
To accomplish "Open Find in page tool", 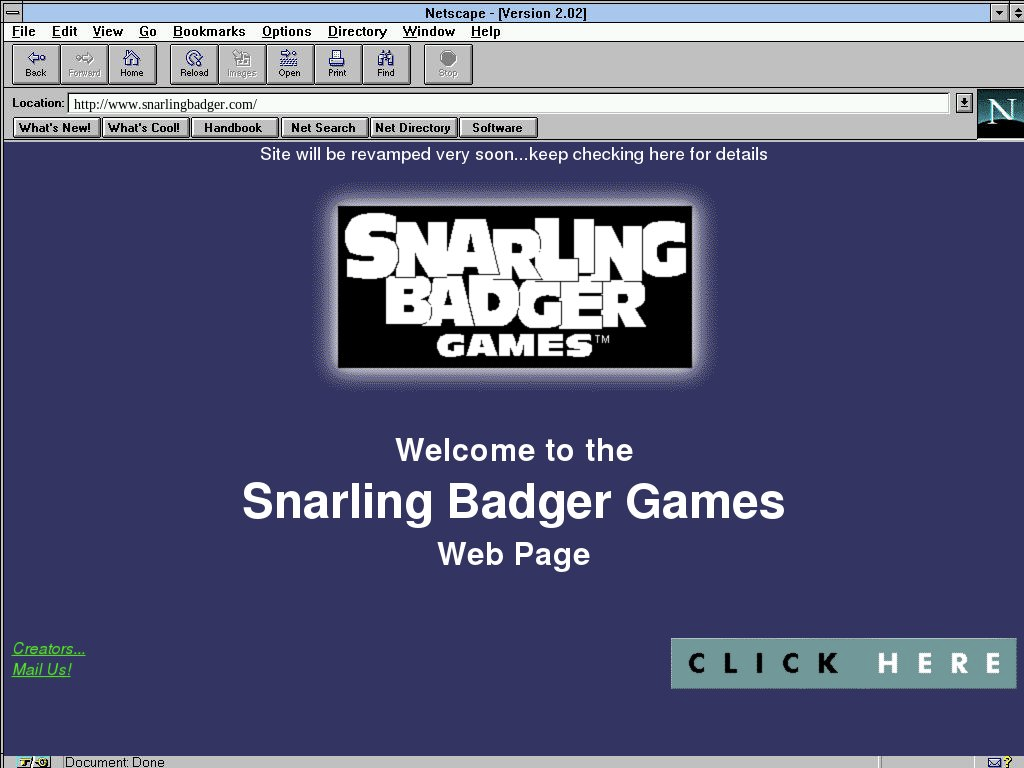I will click(386, 64).
